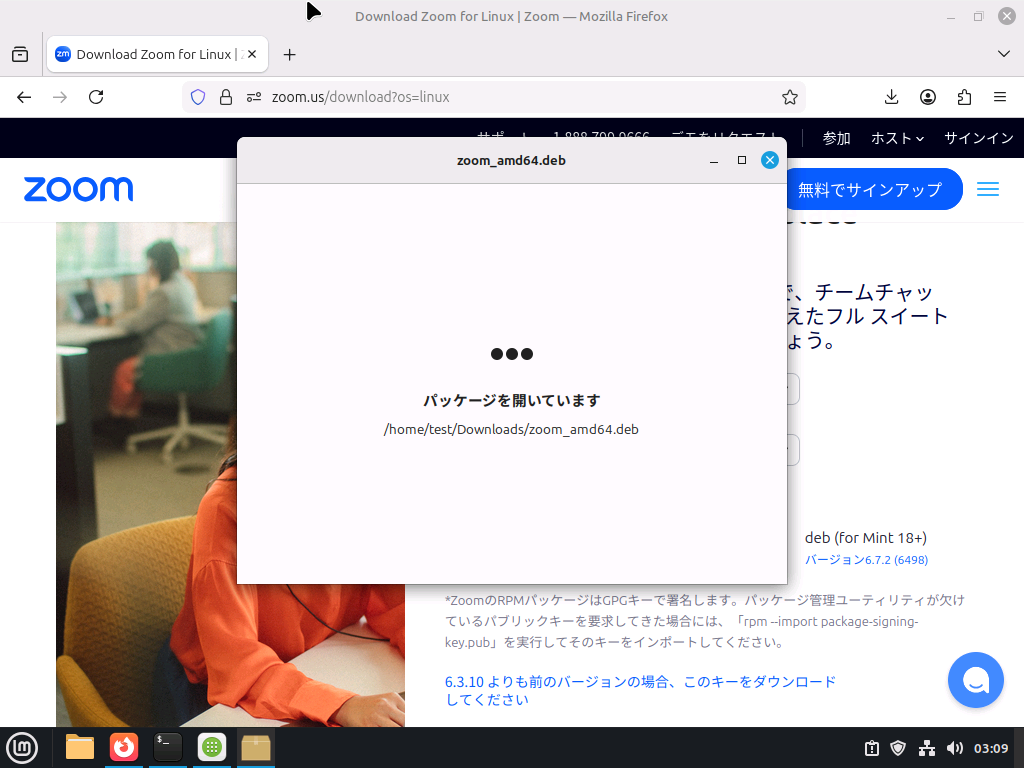The width and height of the screenshot is (1024, 768).
Task: Toggle the bookmark star for this page
Action: [x=790, y=97]
